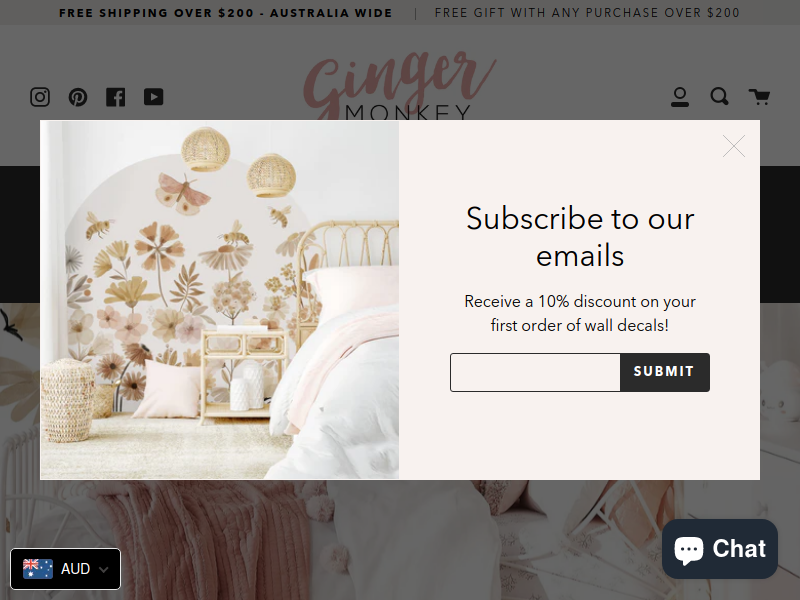Open the Shopify Chat widget
This screenshot has height=600, width=800.
(720, 549)
